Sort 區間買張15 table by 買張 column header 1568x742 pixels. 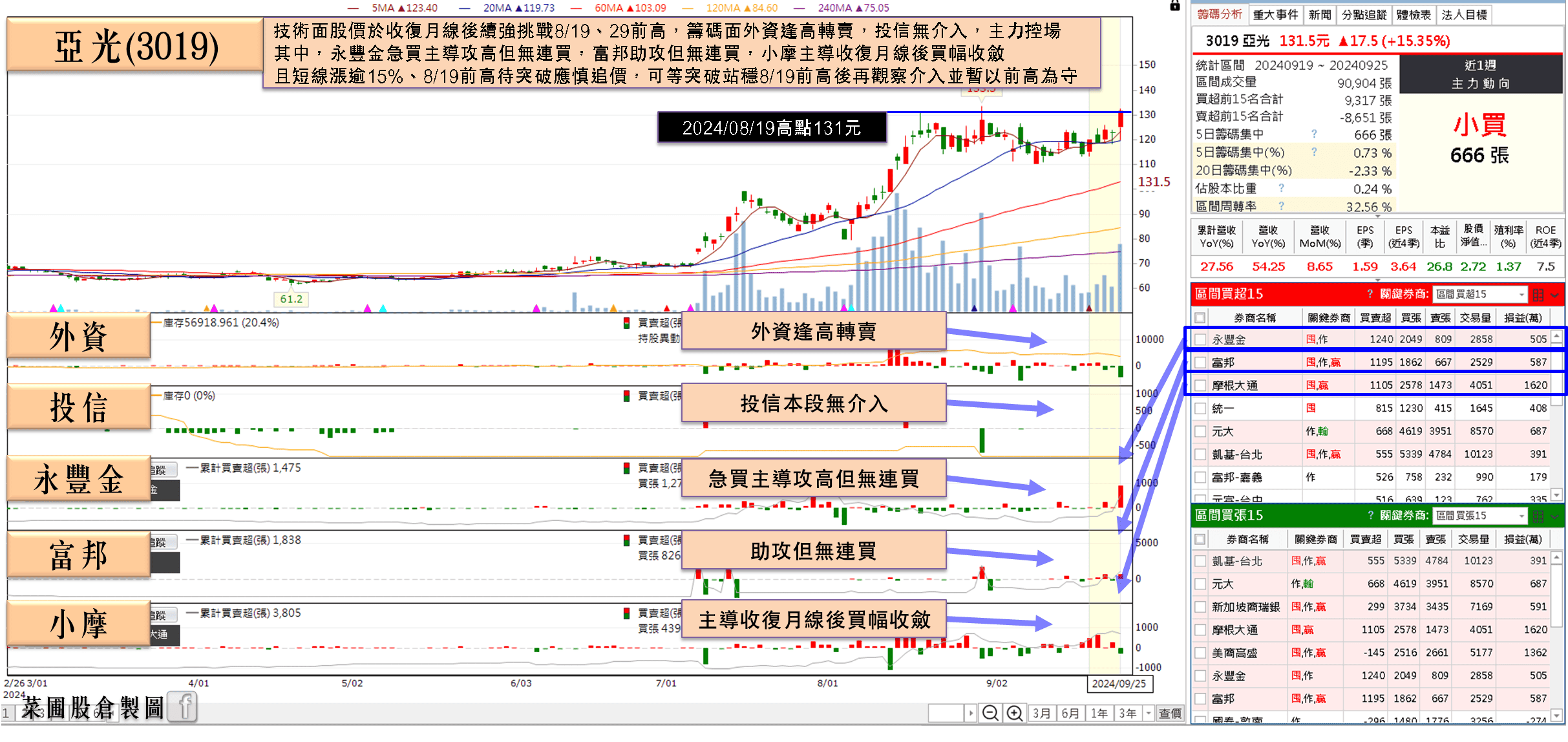[x=1403, y=539]
